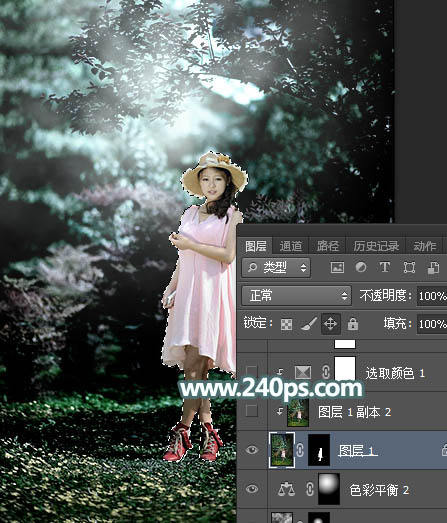Image resolution: width=447 pixels, height=523 pixels.
Task: Show the 图层 1 副本 2 layer
Action: point(252,411)
